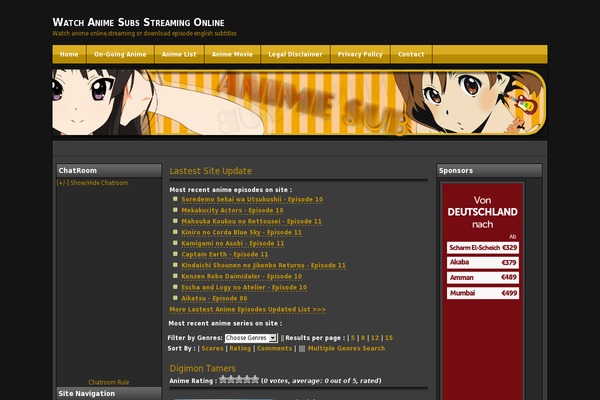Sort anime series by Scores
Image resolution: width=600 pixels, height=400 pixels.
[x=212, y=348]
